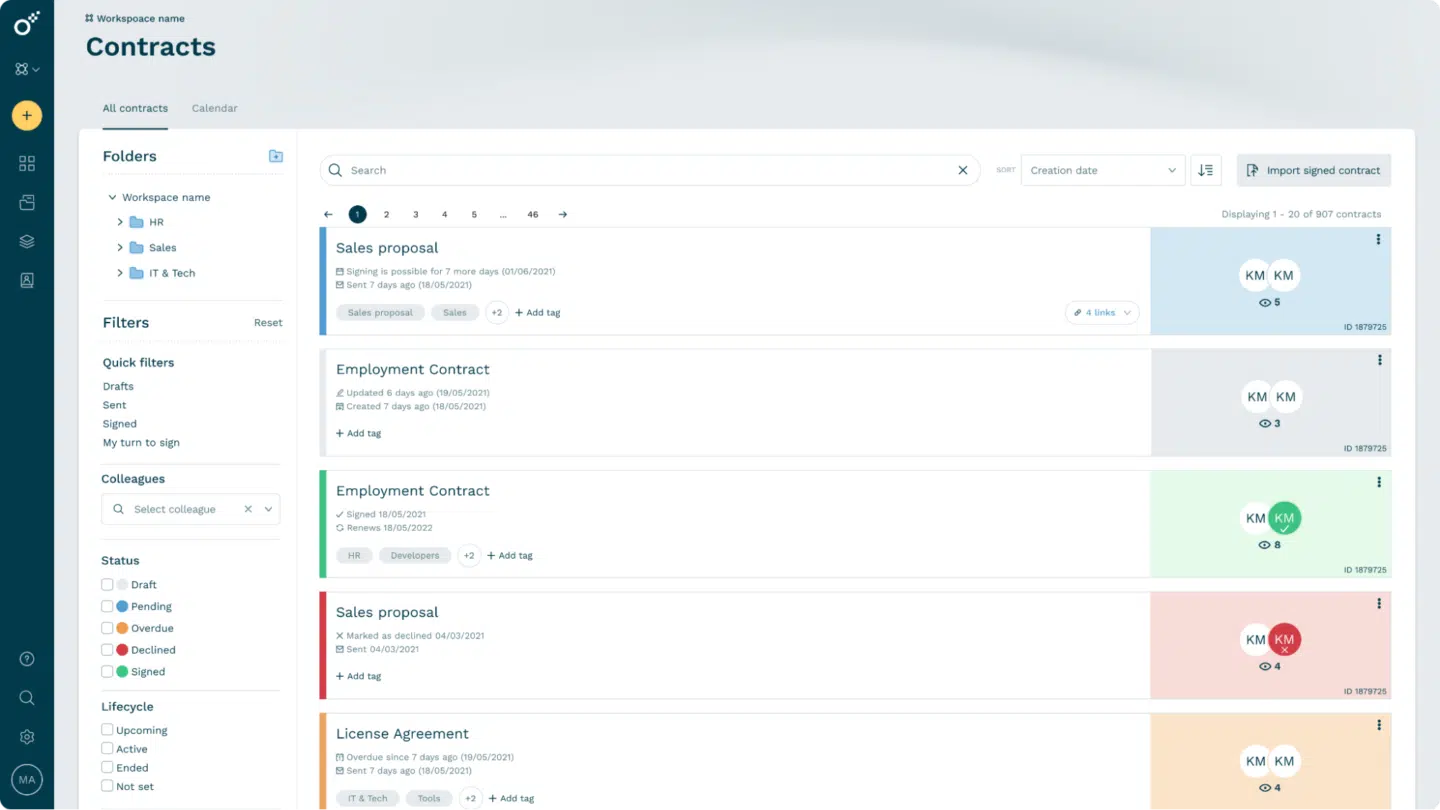The height and width of the screenshot is (810, 1440).
Task: Open the templates layers icon in sidebar
Action: coord(27,241)
